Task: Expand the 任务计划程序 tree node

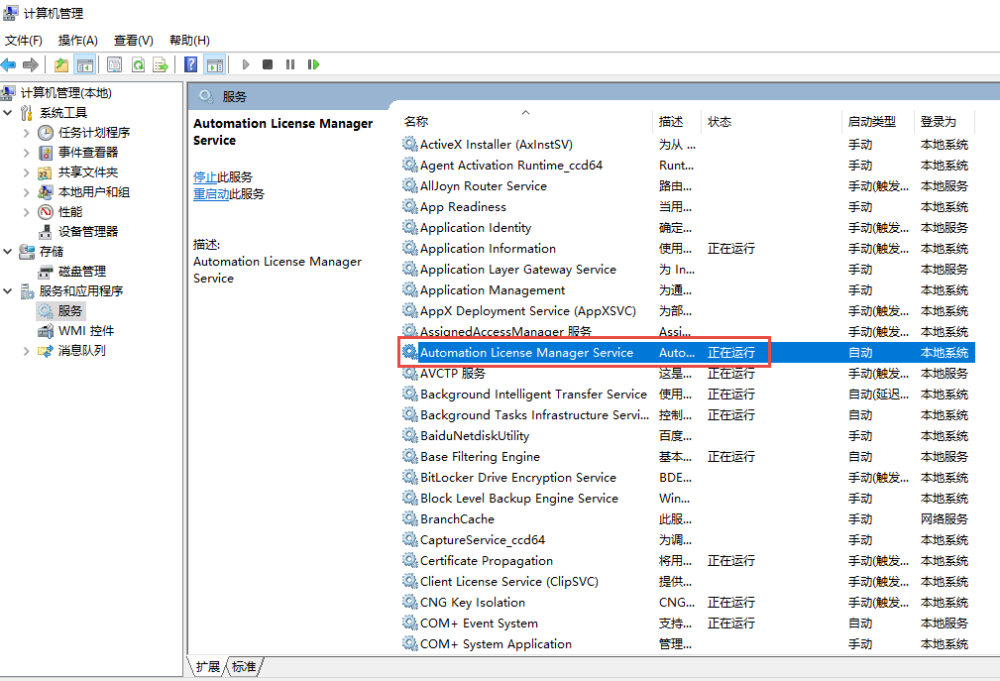Action: click(x=27, y=133)
